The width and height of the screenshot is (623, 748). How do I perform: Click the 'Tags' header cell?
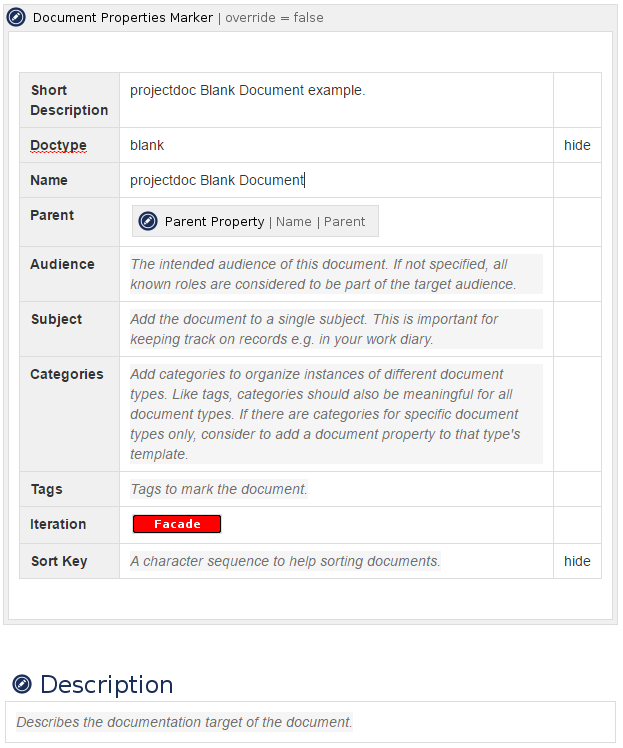tap(70, 489)
